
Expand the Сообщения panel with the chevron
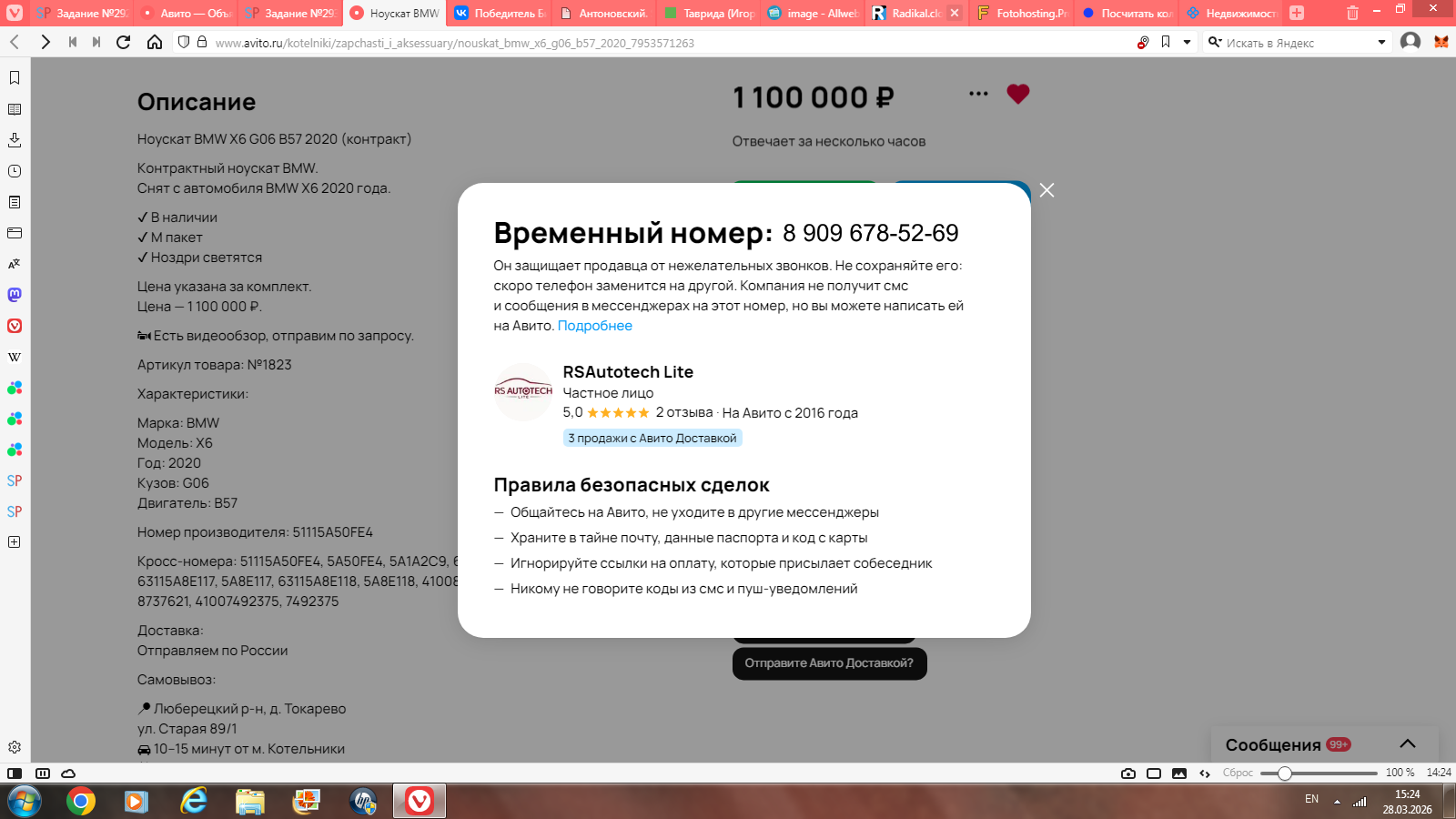click(x=1408, y=744)
